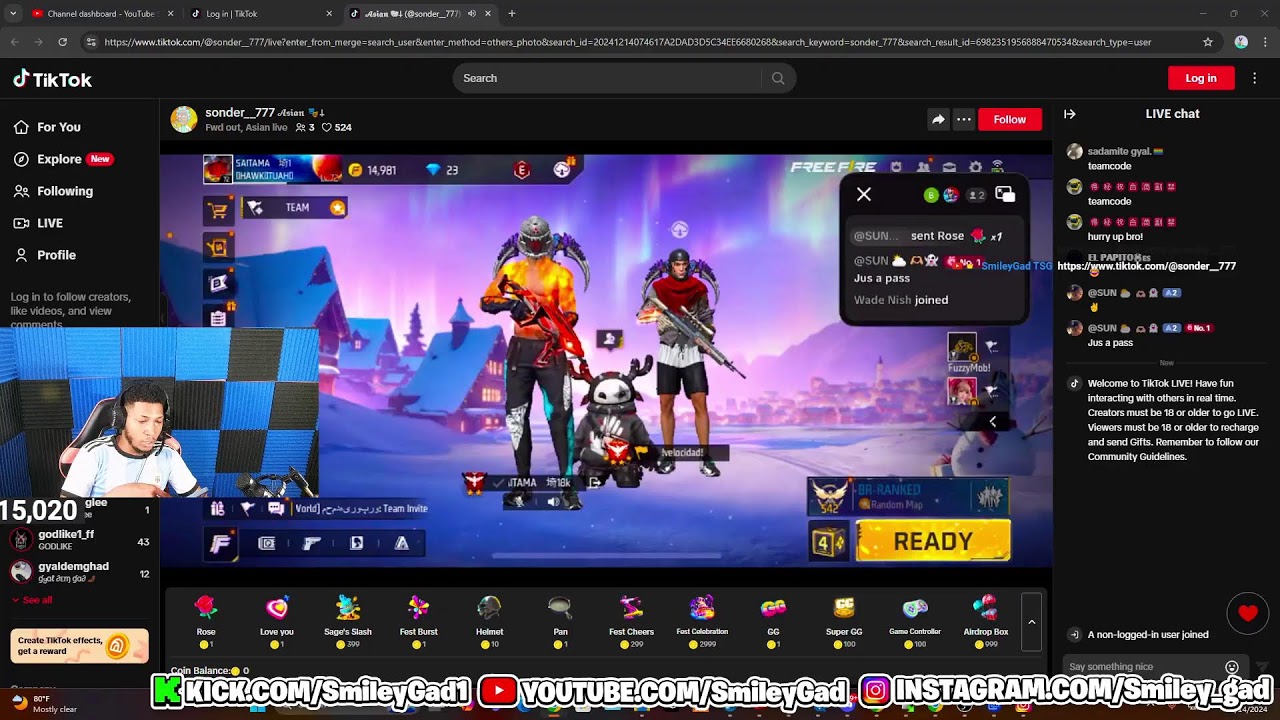Open the LIVE section in sidebar
The width and height of the screenshot is (1280, 720).
(38, 223)
